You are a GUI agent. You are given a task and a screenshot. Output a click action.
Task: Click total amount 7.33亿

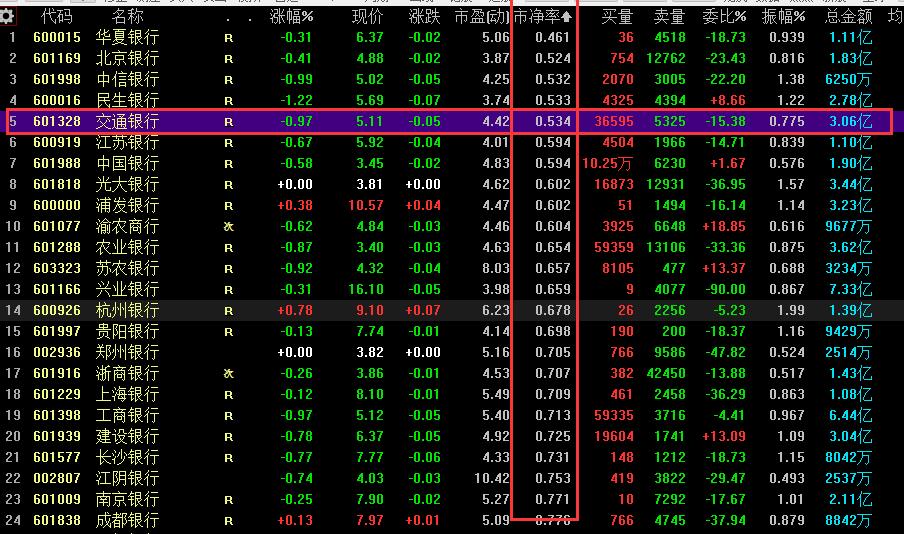coord(850,289)
